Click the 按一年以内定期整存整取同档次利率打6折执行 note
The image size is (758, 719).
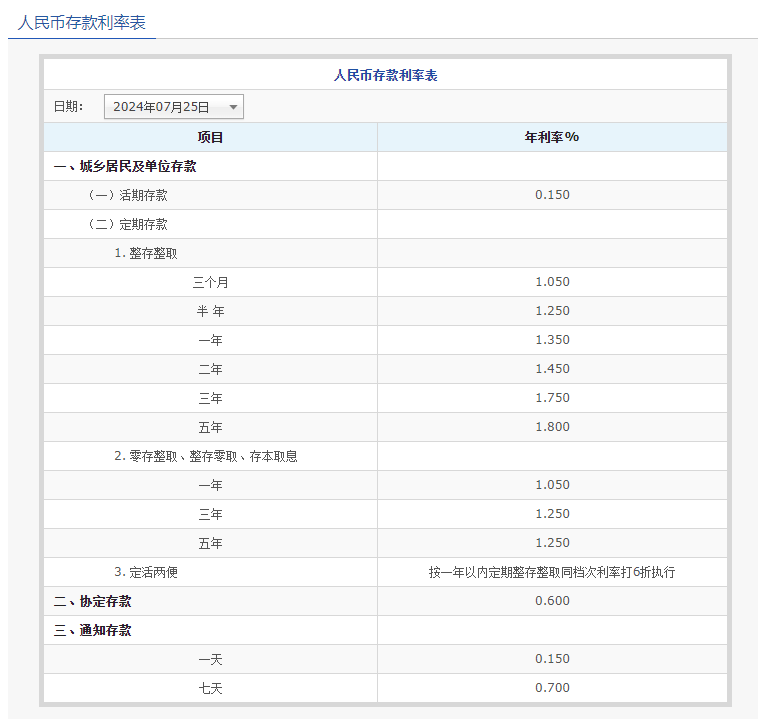(x=552, y=572)
